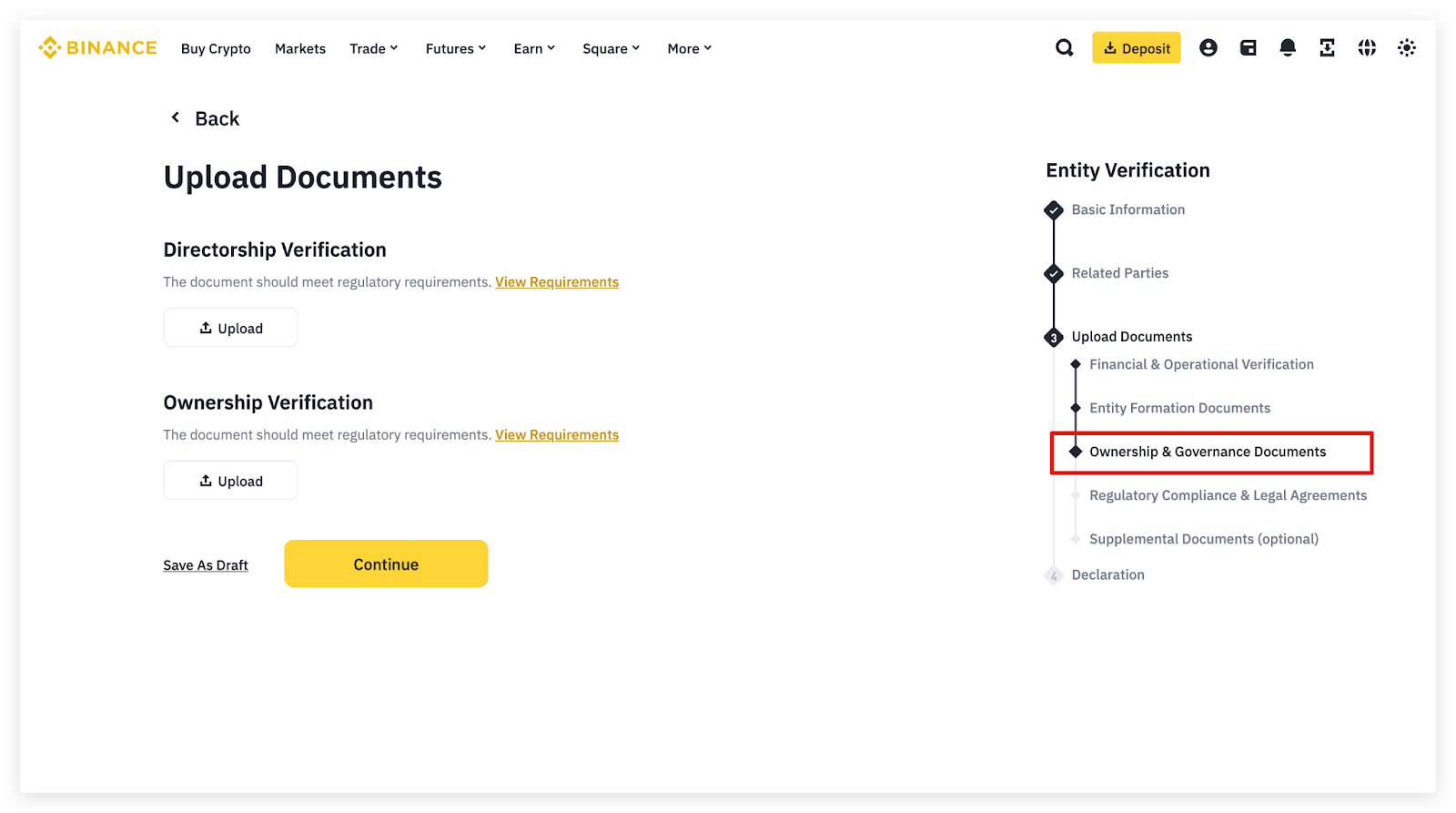Select Entity Formation Documents step
Image resolution: width=1456 pixels, height=813 pixels.
click(1179, 408)
